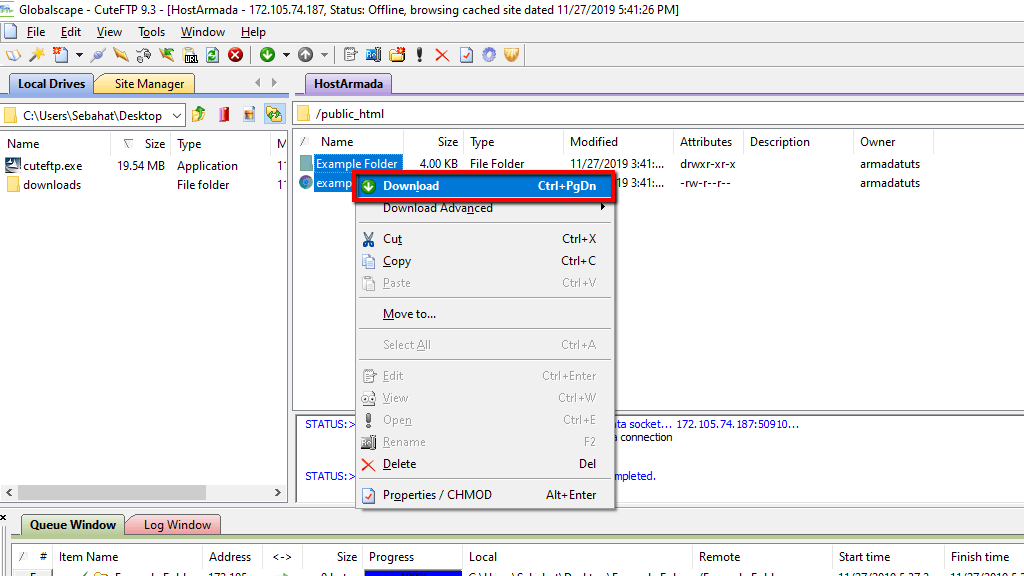Screen dimensions: 1024x576
Task: Click the New document toolbar icon
Action: click(x=61, y=56)
